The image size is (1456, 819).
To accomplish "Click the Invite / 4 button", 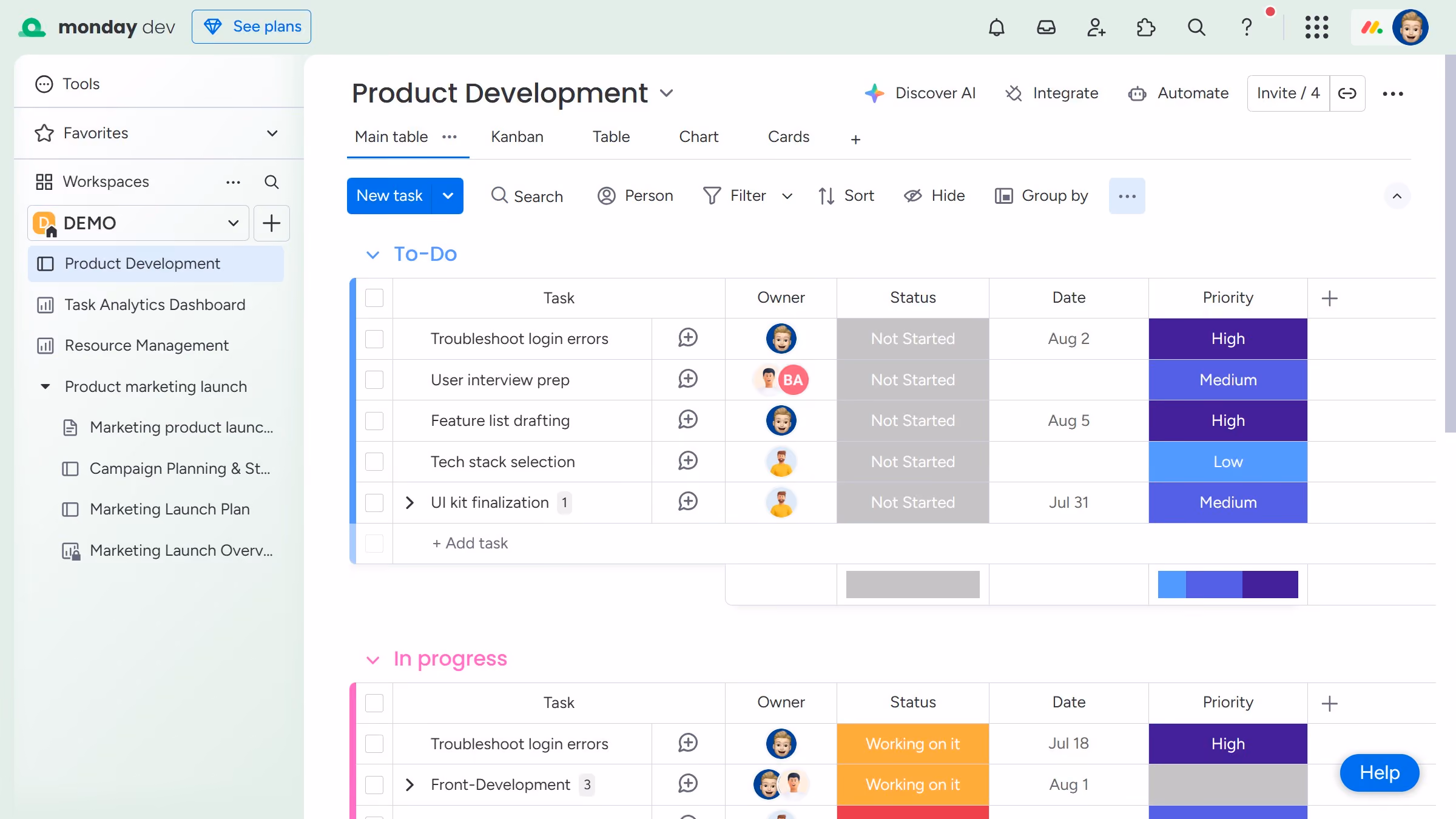I will [x=1289, y=93].
